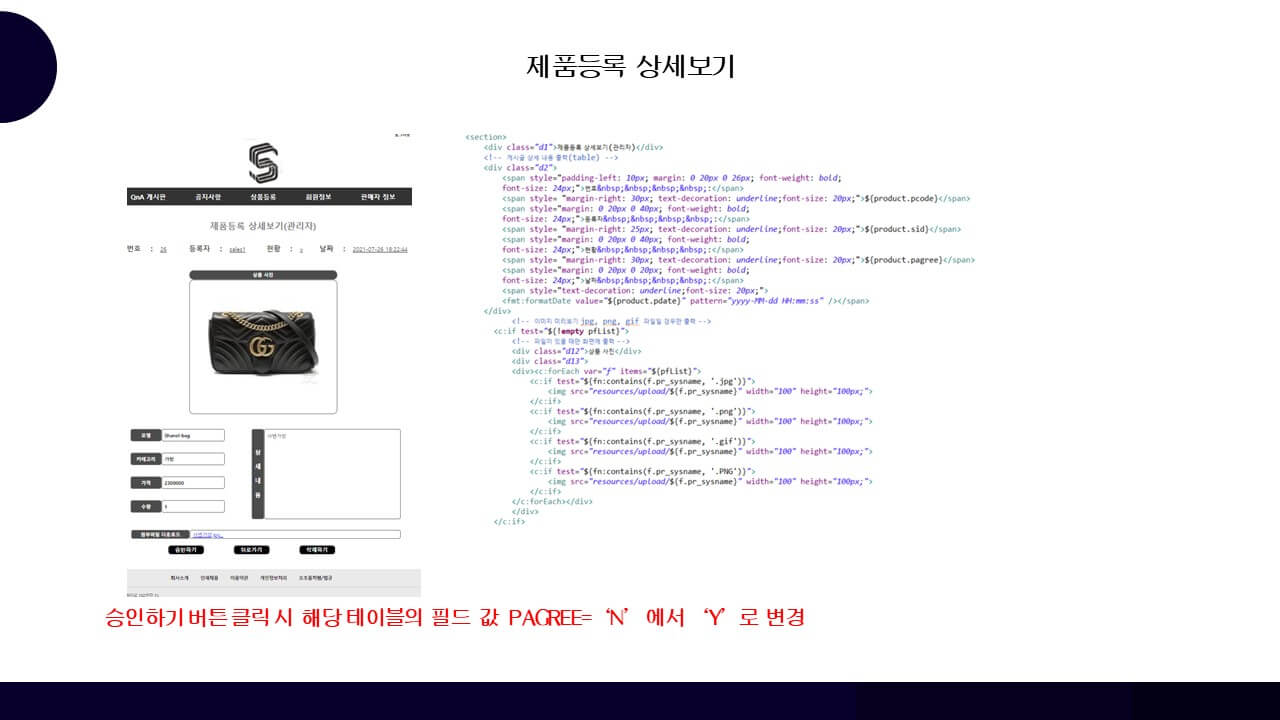Image resolution: width=1280 pixels, height=720 pixels.
Task: Click the price field showing 2300000
Action: 193,483
